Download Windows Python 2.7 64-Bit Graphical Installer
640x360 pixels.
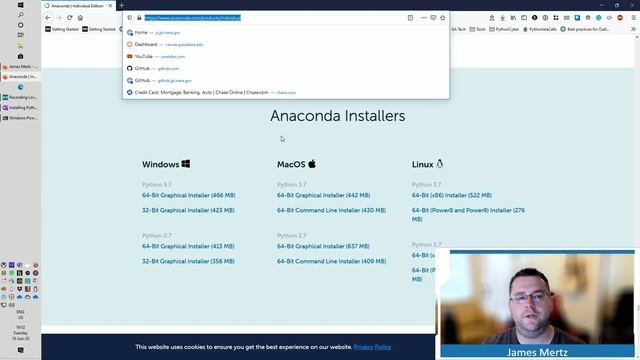pyautogui.click(x=188, y=246)
